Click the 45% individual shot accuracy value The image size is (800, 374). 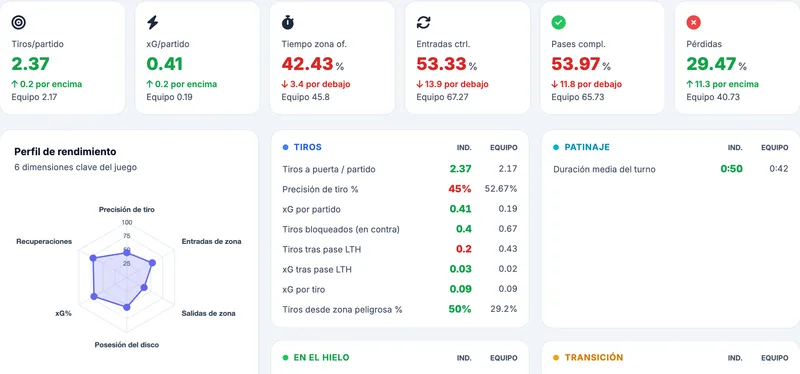(x=460, y=189)
